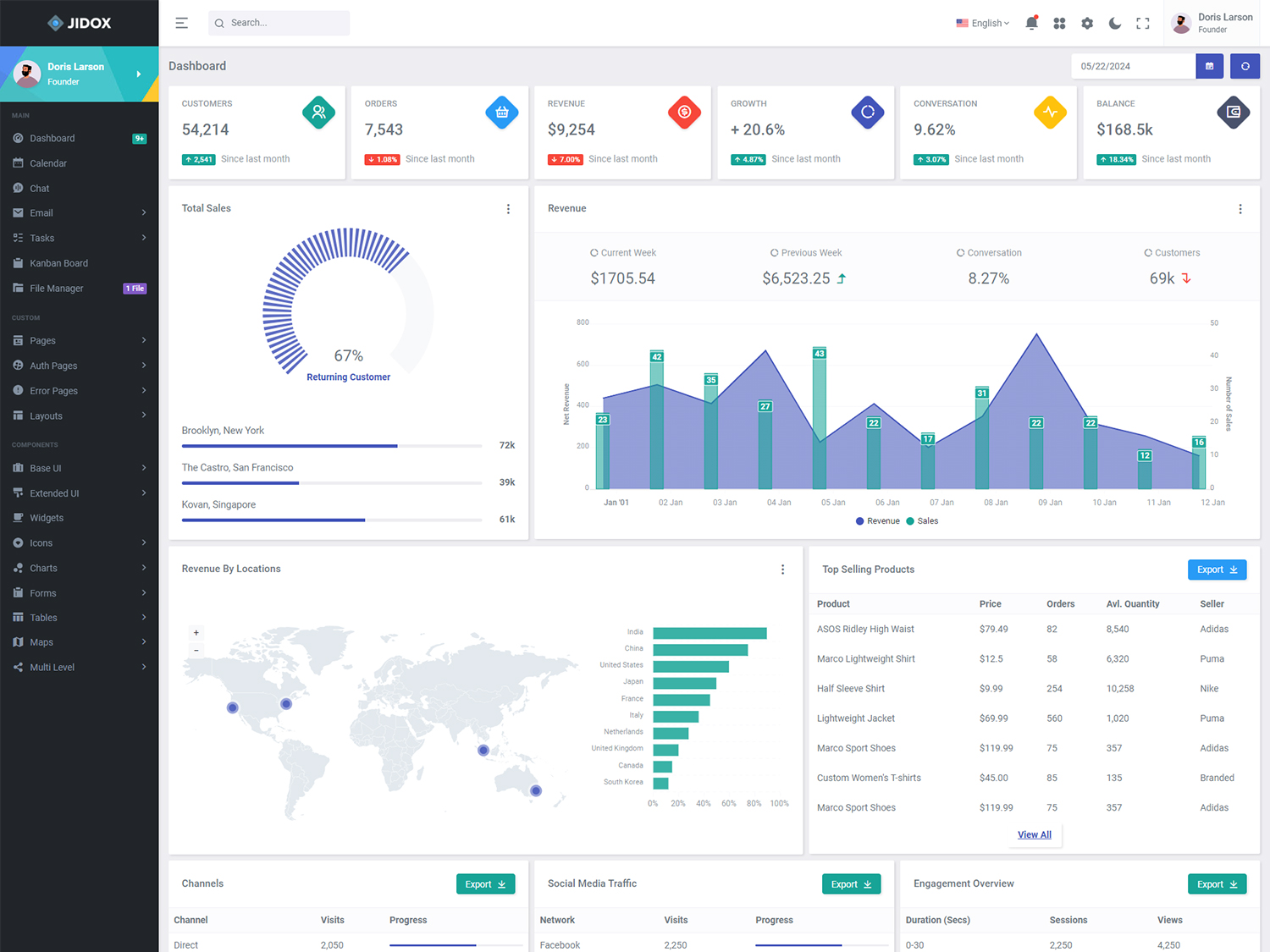The width and height of the screenshot is (1270, 952).
Task: Expand the Charts sidebar menu
Action: (x=43, y=568)
